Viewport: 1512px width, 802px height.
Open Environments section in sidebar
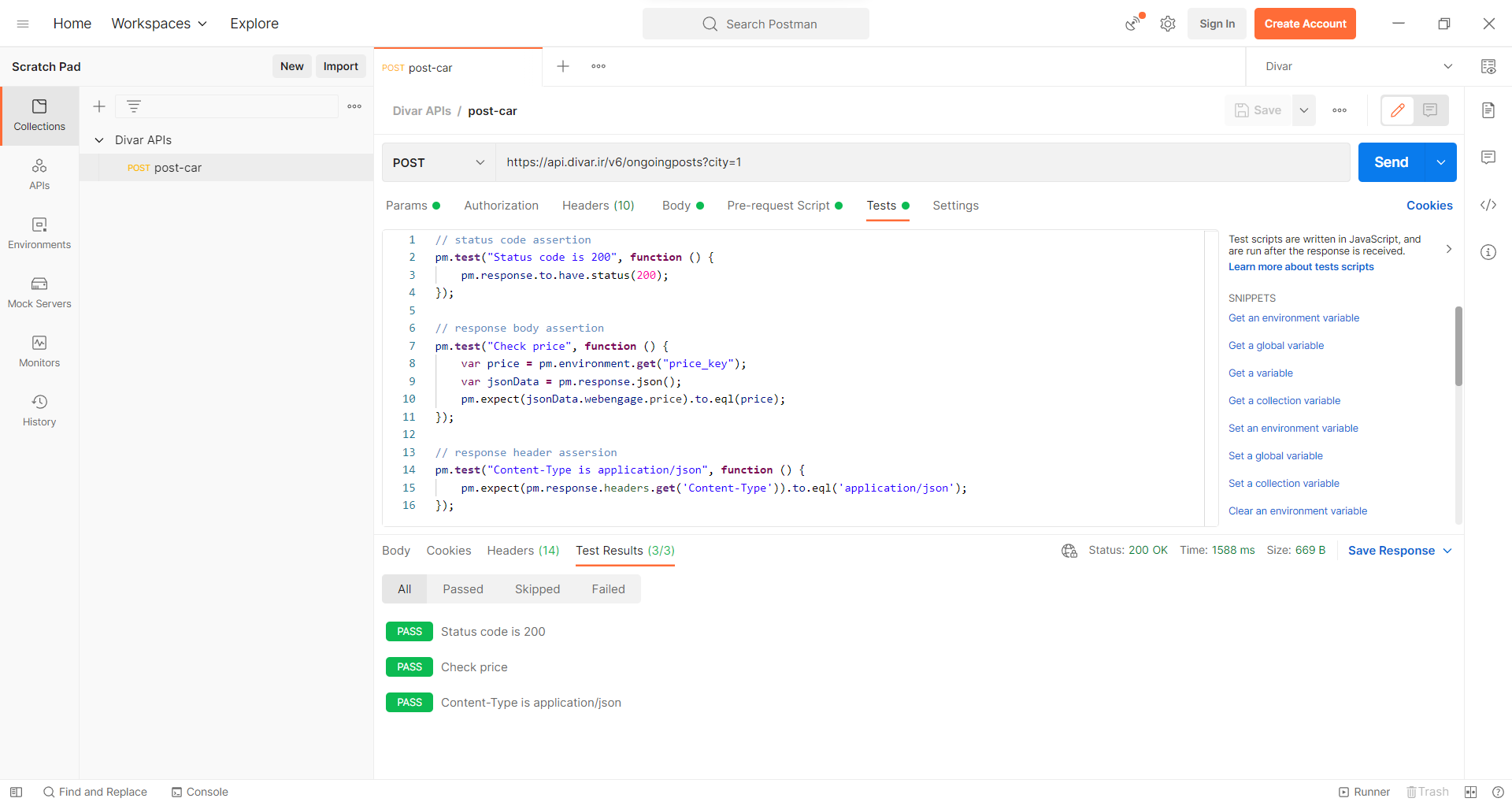click(x=39, y=234)
